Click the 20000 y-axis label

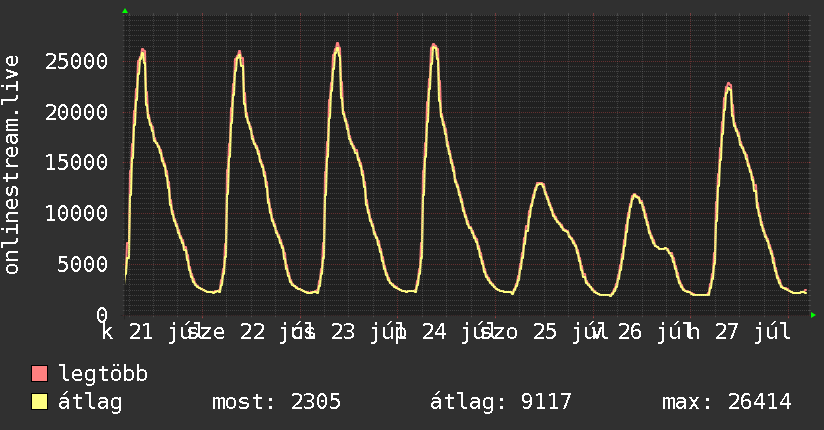pos(76,112)
